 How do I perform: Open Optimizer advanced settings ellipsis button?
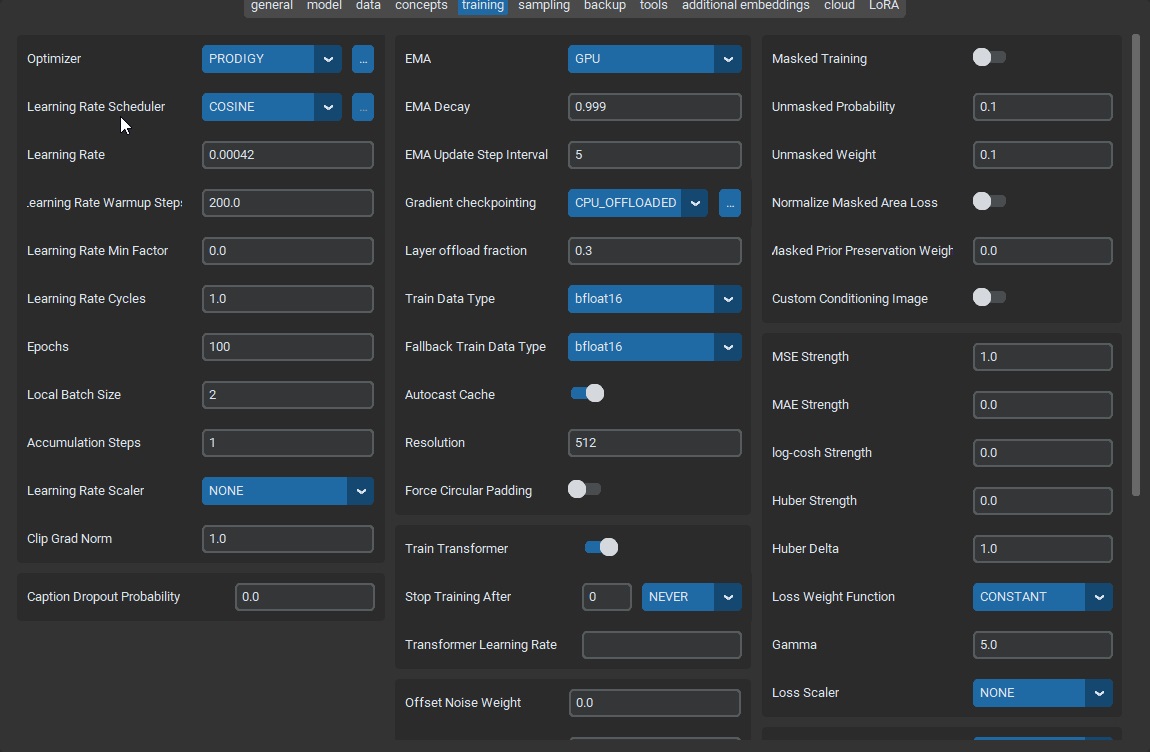pyautogui.click(x=362, y=59)
